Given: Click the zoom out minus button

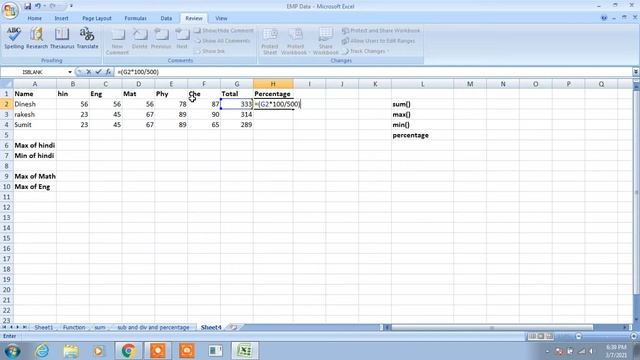Looking at the screenshot, I should (578, 336).
